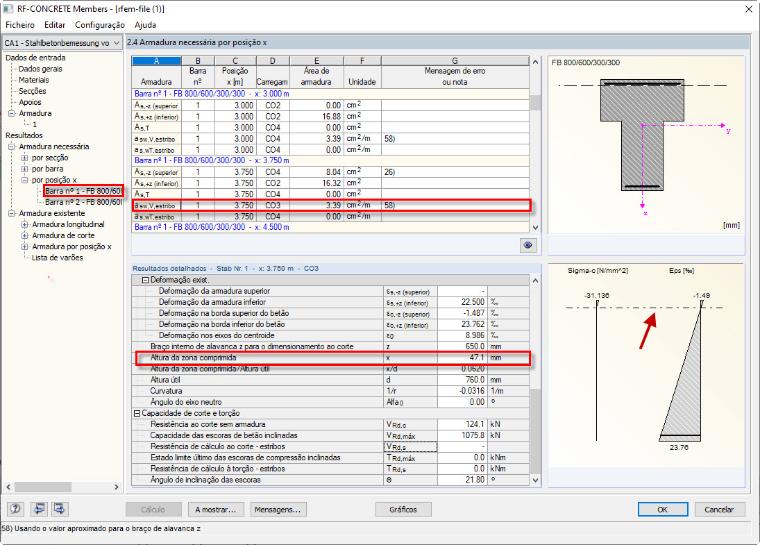Go to the next table with the right arrow icon
The image size is (760, 545).
[60, 509]
